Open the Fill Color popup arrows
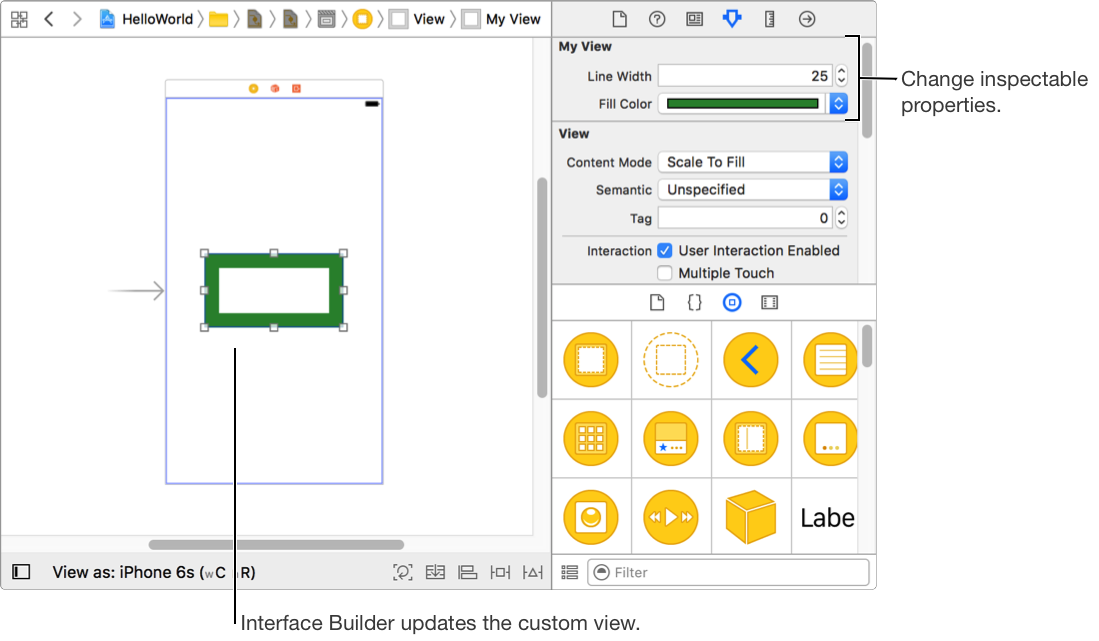1099x641 pixels. tap(838, 103)
